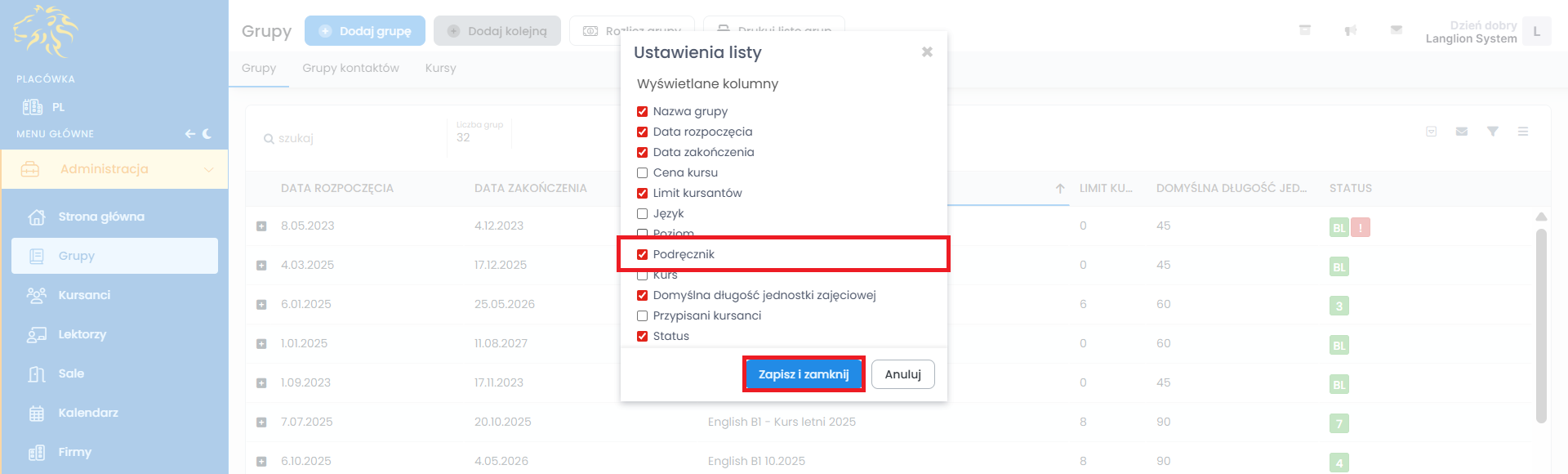1568x474 pixels.
Task: Check the Przypisani kursanci checkbox
Action: coord(643,315)
